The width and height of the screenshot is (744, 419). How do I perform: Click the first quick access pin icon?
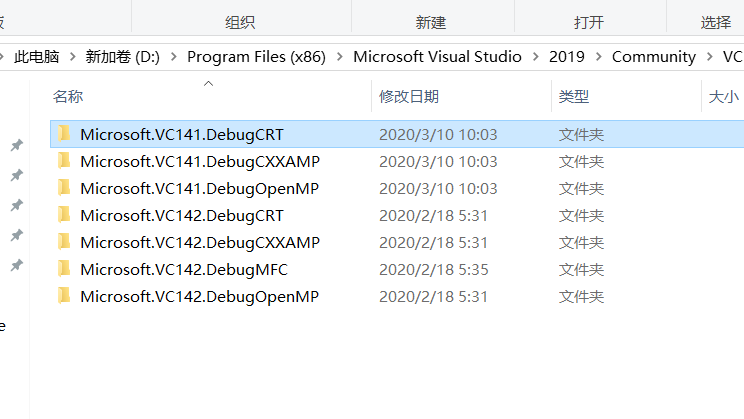16,146
